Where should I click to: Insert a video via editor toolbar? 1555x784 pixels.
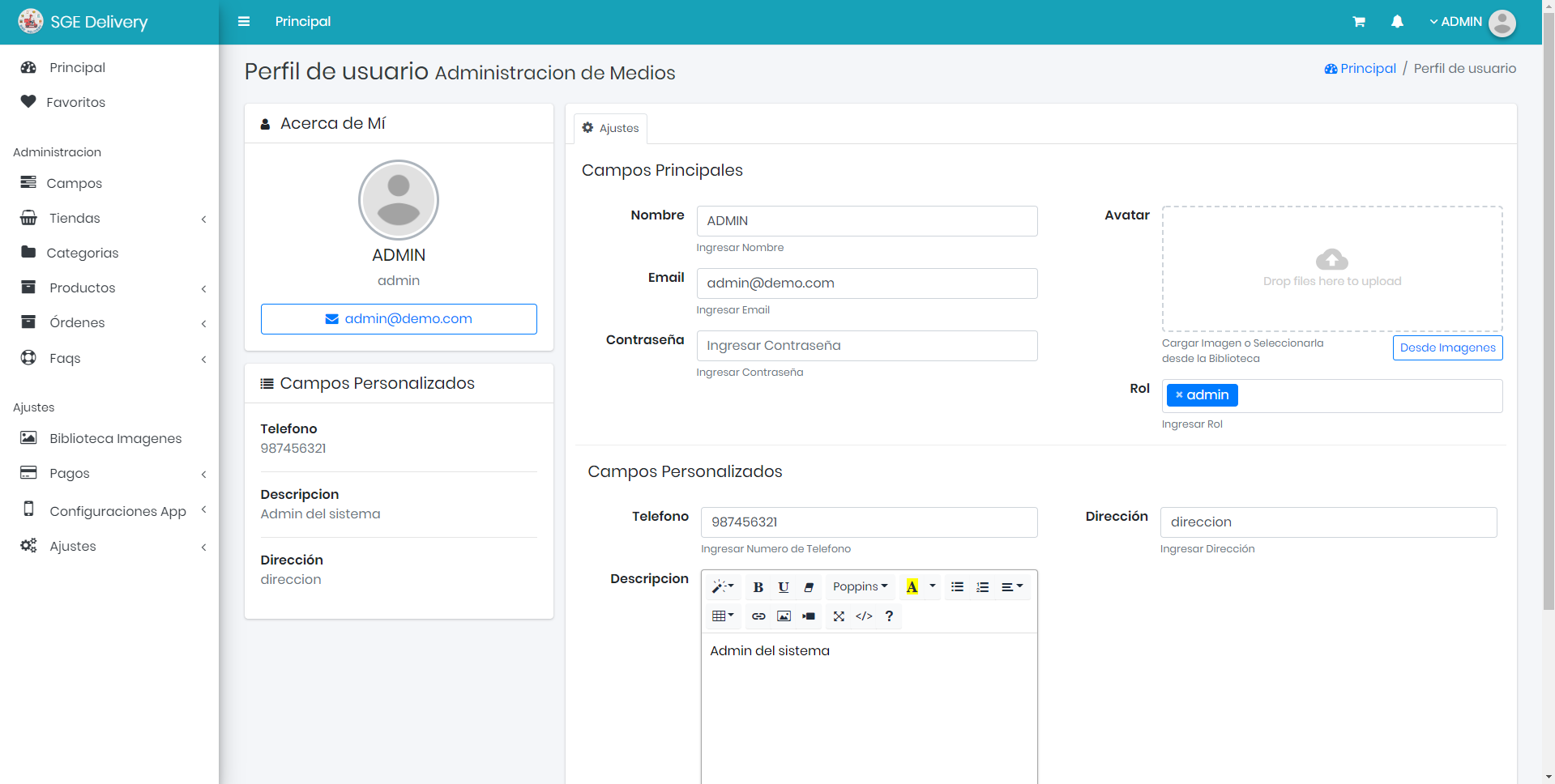pyautogui.click(x=809, y=616)
